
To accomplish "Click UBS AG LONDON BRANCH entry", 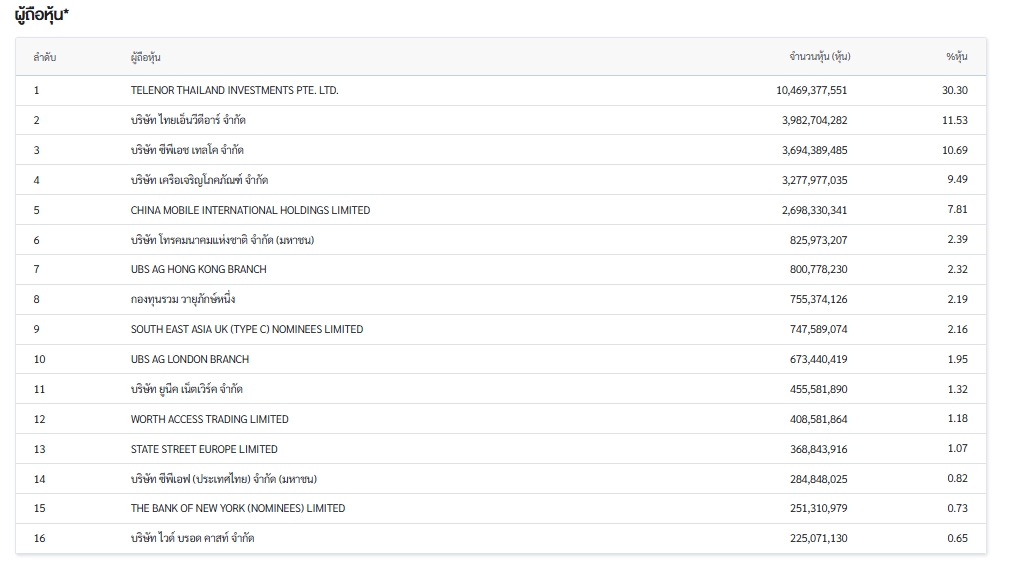I will (190, 359).
